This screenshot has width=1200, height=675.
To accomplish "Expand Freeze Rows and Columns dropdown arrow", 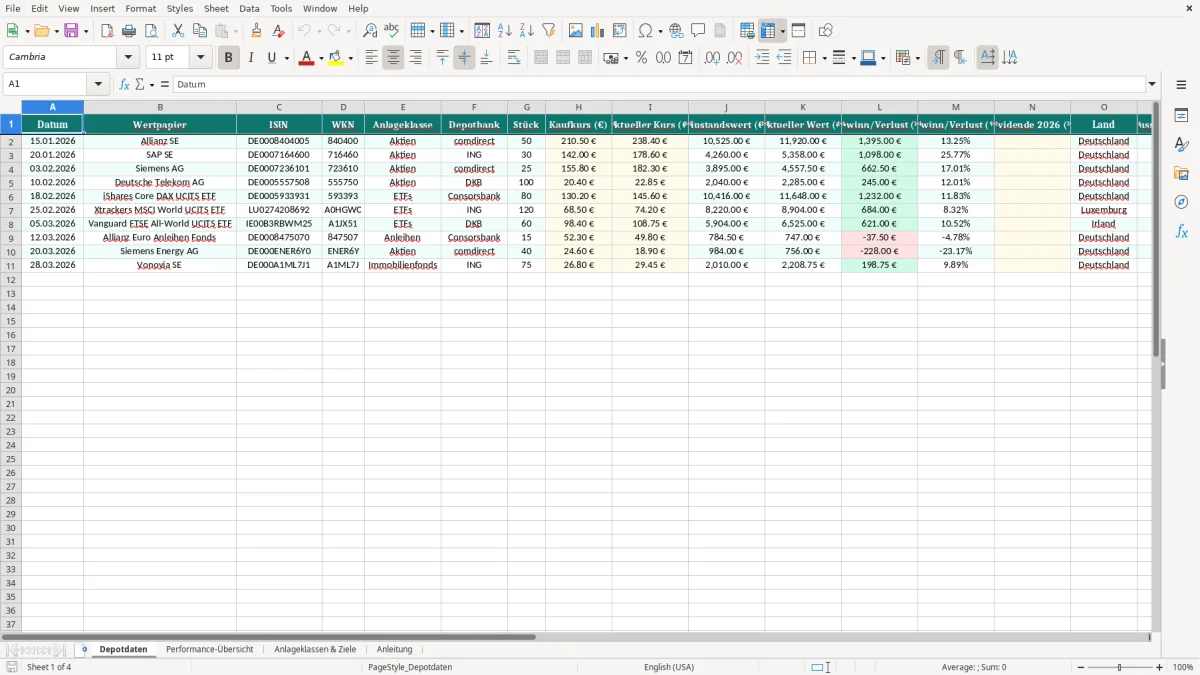I will point(783,31).
